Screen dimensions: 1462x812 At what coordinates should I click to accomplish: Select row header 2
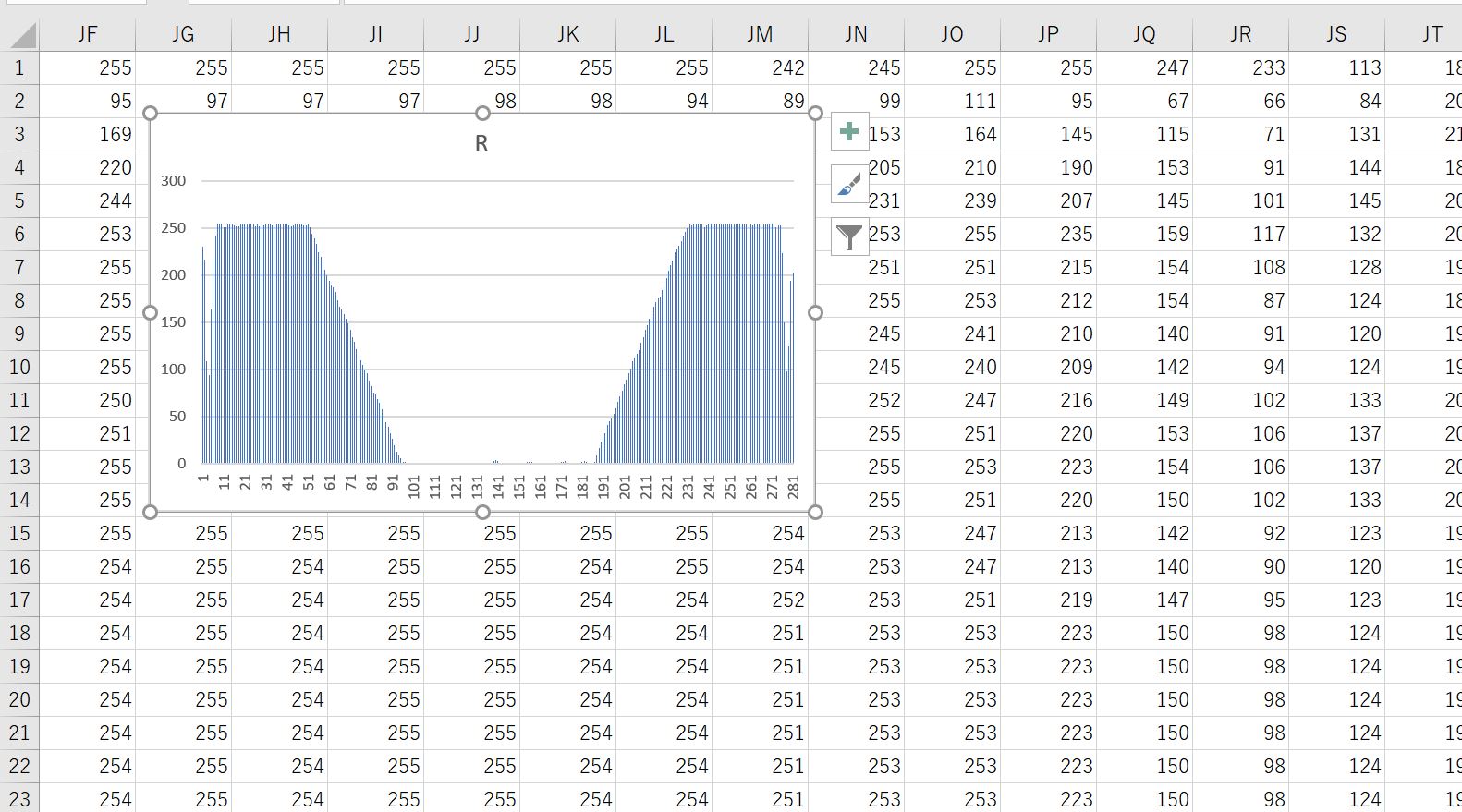20,101
